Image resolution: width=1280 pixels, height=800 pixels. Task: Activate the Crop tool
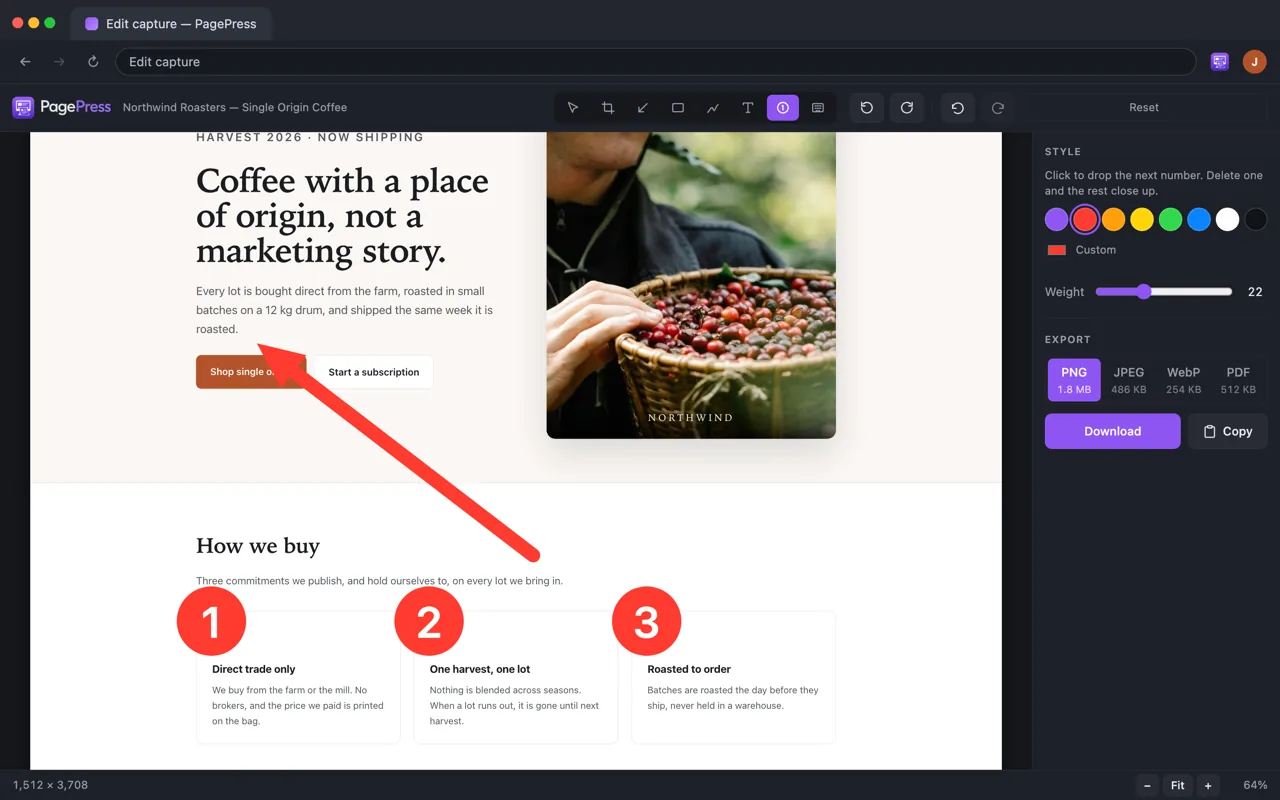[608, 108]
